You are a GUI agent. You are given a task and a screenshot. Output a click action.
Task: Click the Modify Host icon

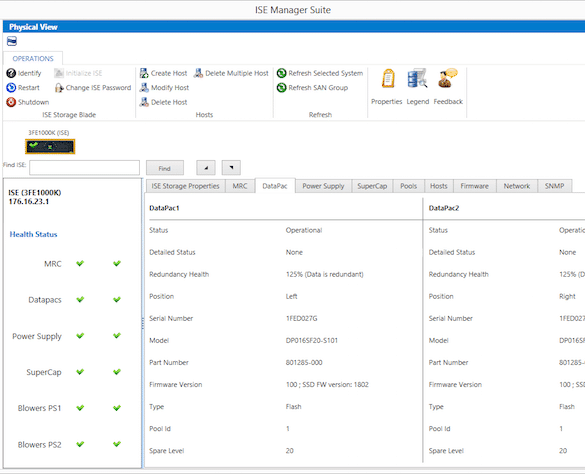click(x=144, y=88)
